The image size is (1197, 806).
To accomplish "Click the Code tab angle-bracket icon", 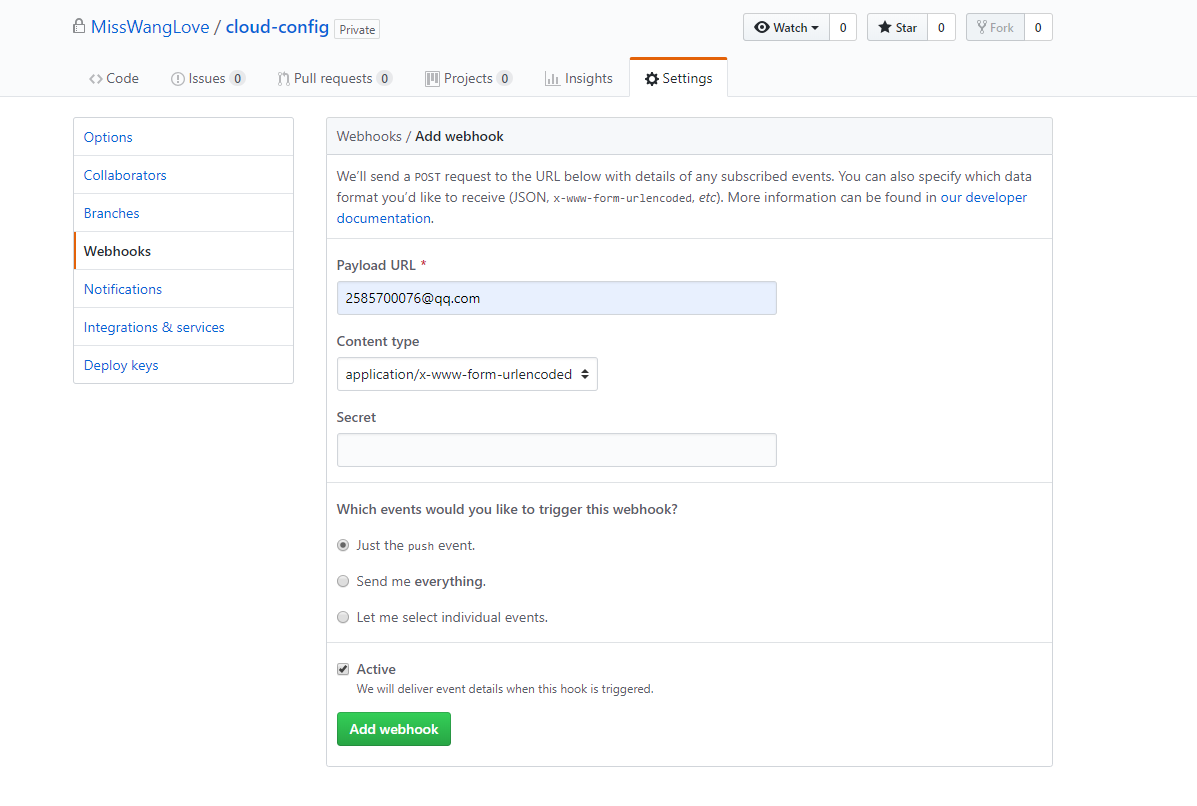I will [95, 79].
